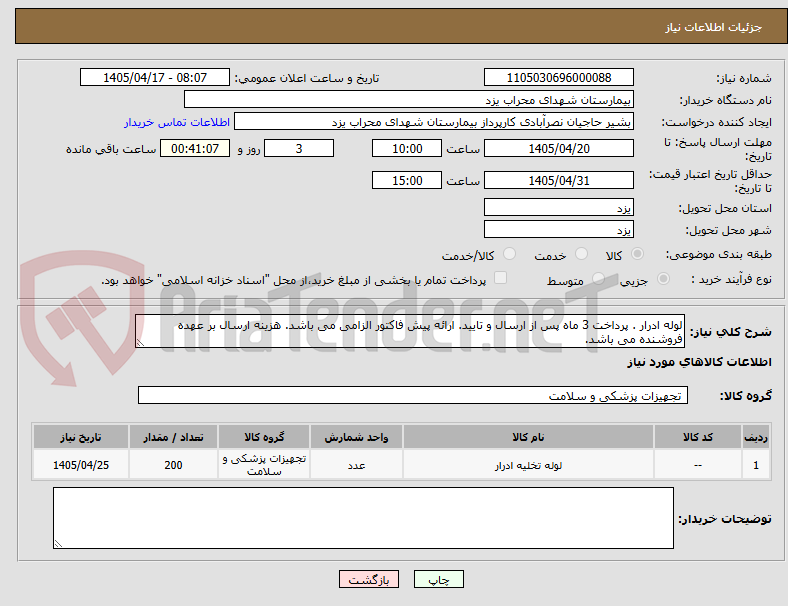The height and width of the screenshot is (606, 788).
Task: Click the validity time field 15:00
Action: 407,180
